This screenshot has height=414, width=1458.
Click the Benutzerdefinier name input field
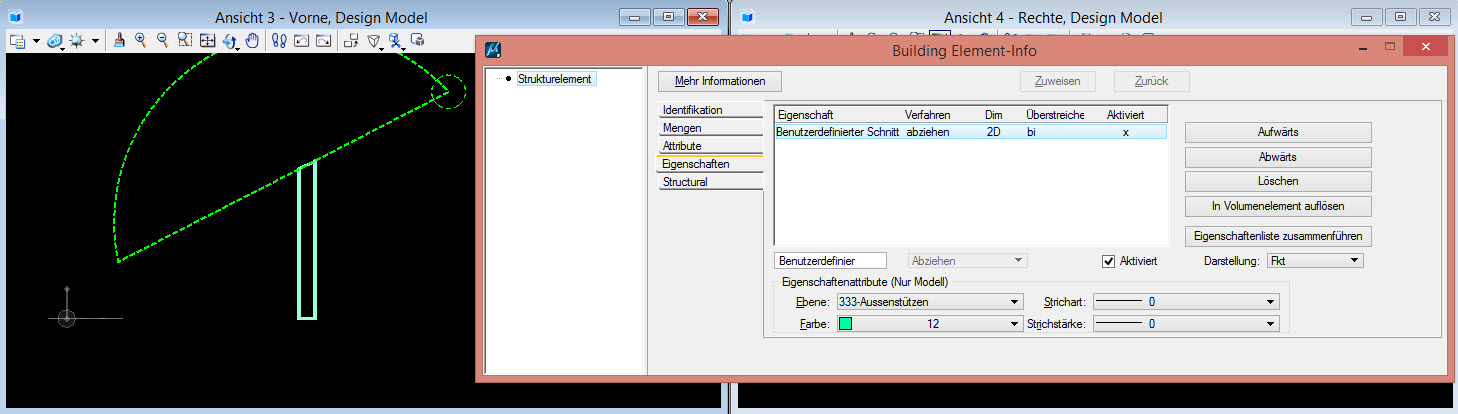(830, 261)
